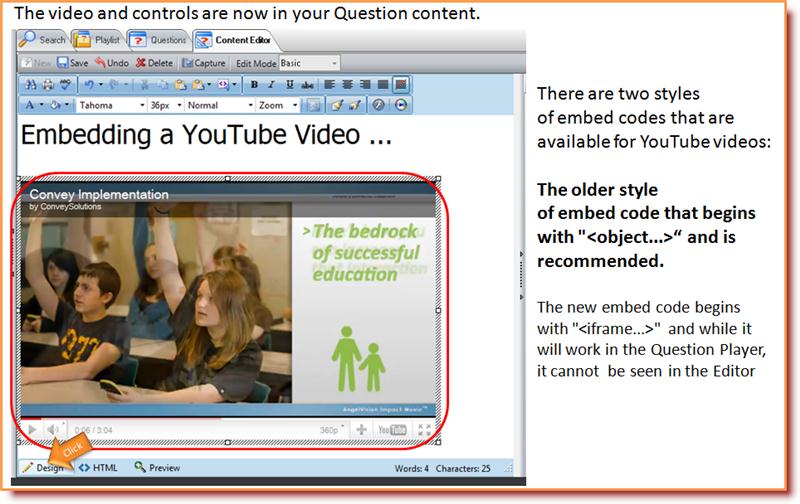The image size is (800, 504).
Task: Expand the undo history arrow
Action: [101, 85]
